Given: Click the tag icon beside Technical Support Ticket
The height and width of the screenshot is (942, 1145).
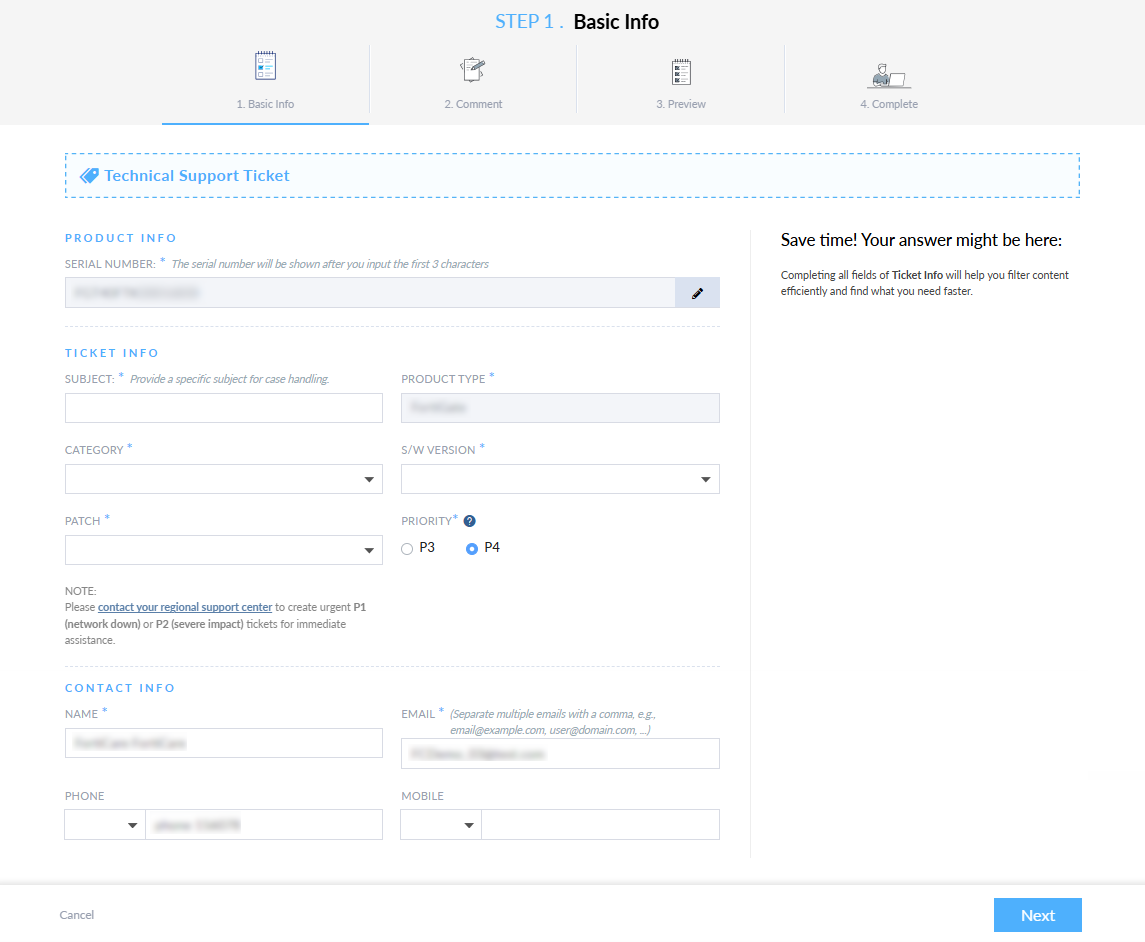Looking at the screenshot, I should 89,176.
